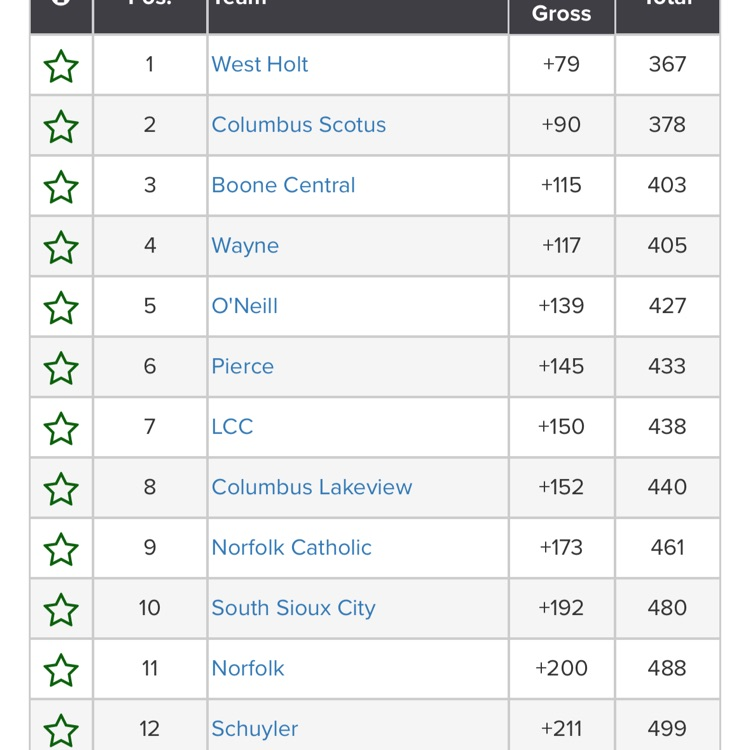Star the Columbus Scotus row
The width and height of the screenshot is (750, 750).
[x=61, y=126]
